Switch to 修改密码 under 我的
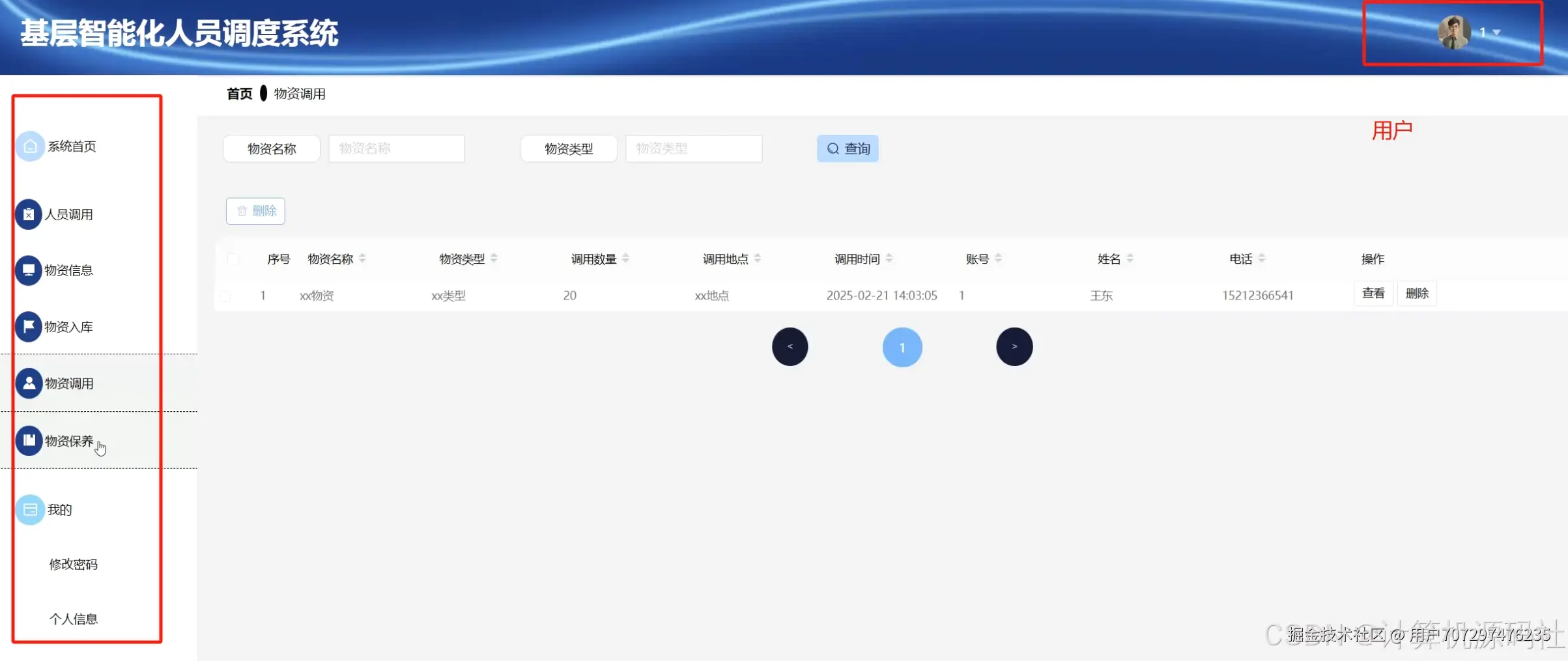 tap(73, 564)
